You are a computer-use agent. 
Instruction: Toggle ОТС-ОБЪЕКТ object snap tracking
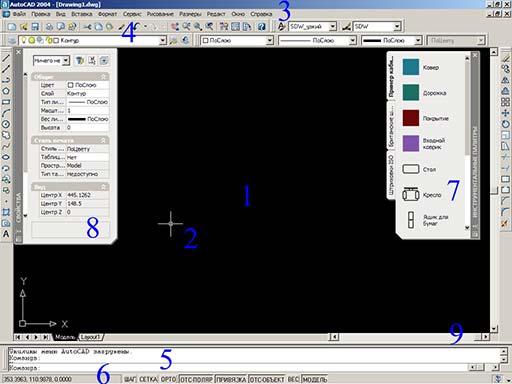[x=267, y=379]
